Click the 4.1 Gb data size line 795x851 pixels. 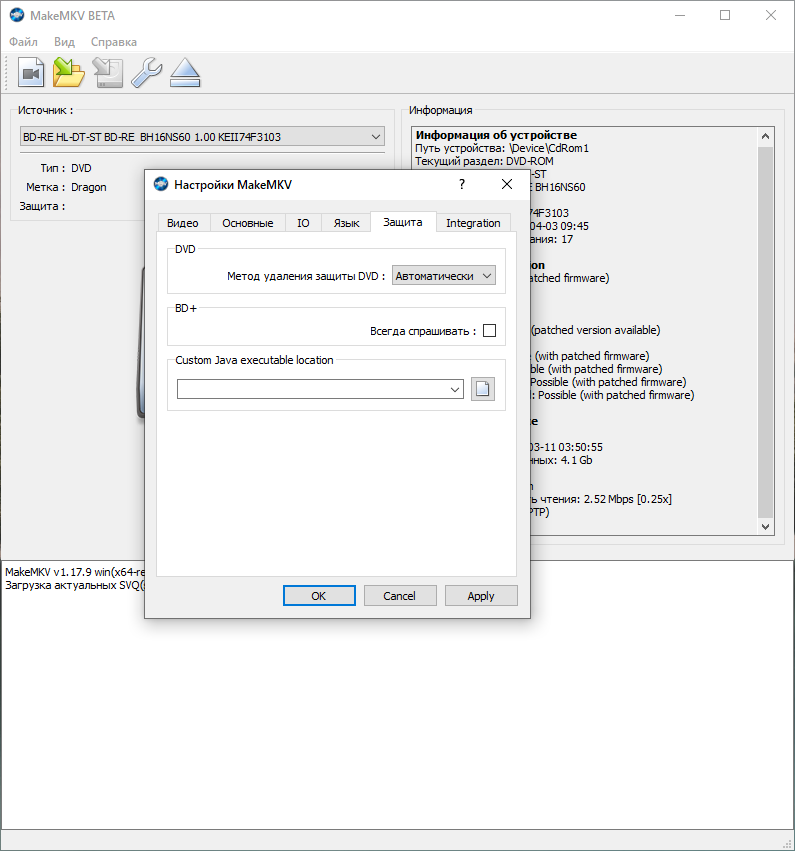coord(561,460)
